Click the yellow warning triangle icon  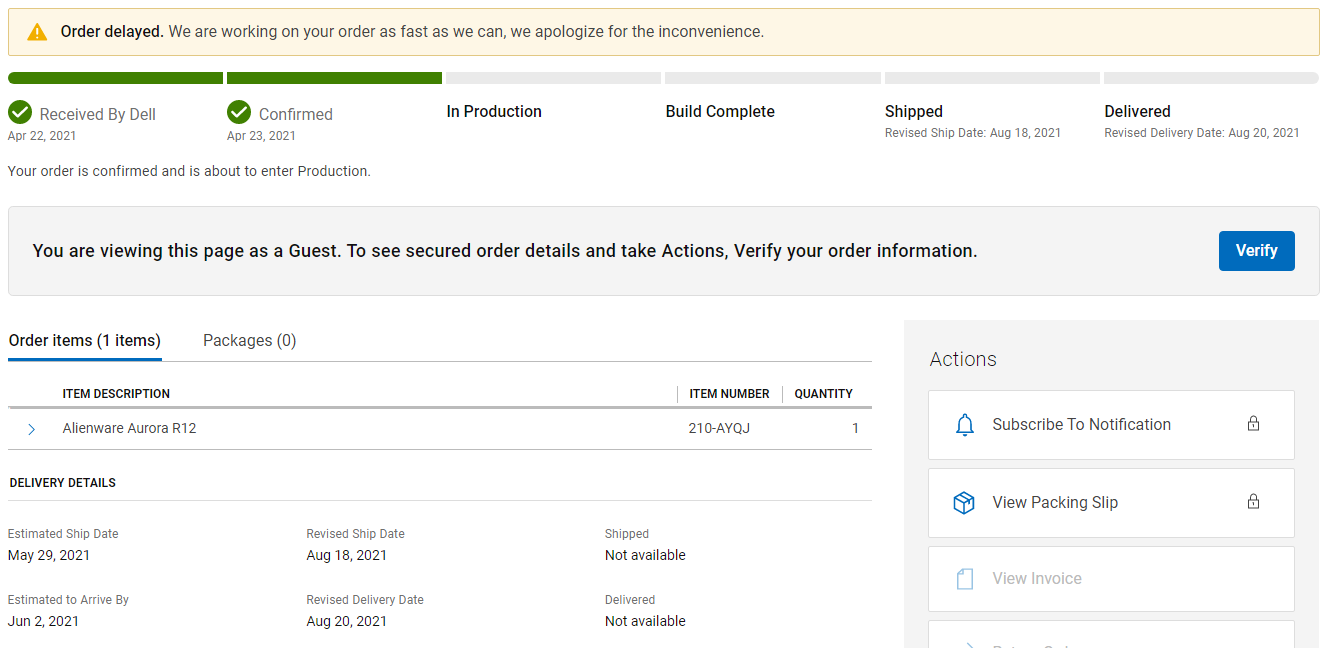(37, 32)
